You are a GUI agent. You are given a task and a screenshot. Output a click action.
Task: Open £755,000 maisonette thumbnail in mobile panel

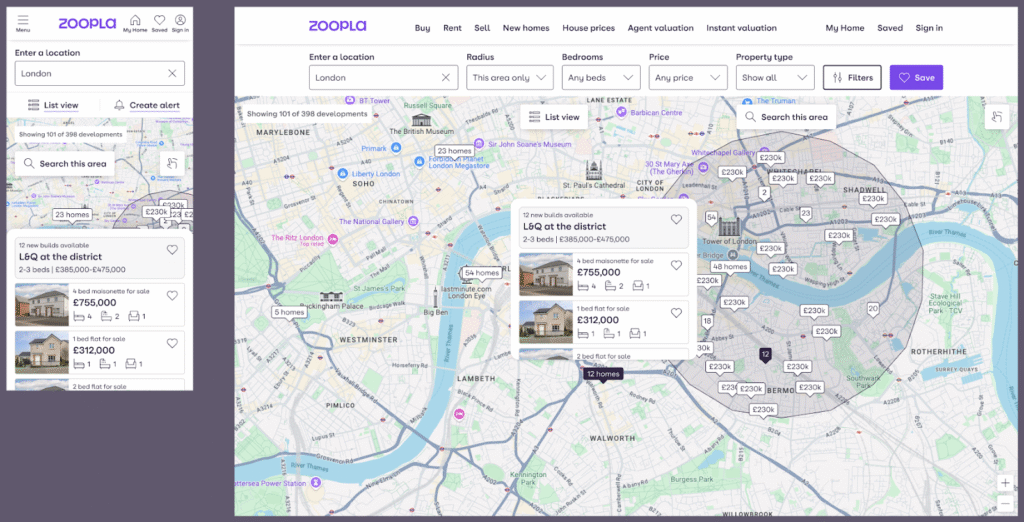pos(42,304)
